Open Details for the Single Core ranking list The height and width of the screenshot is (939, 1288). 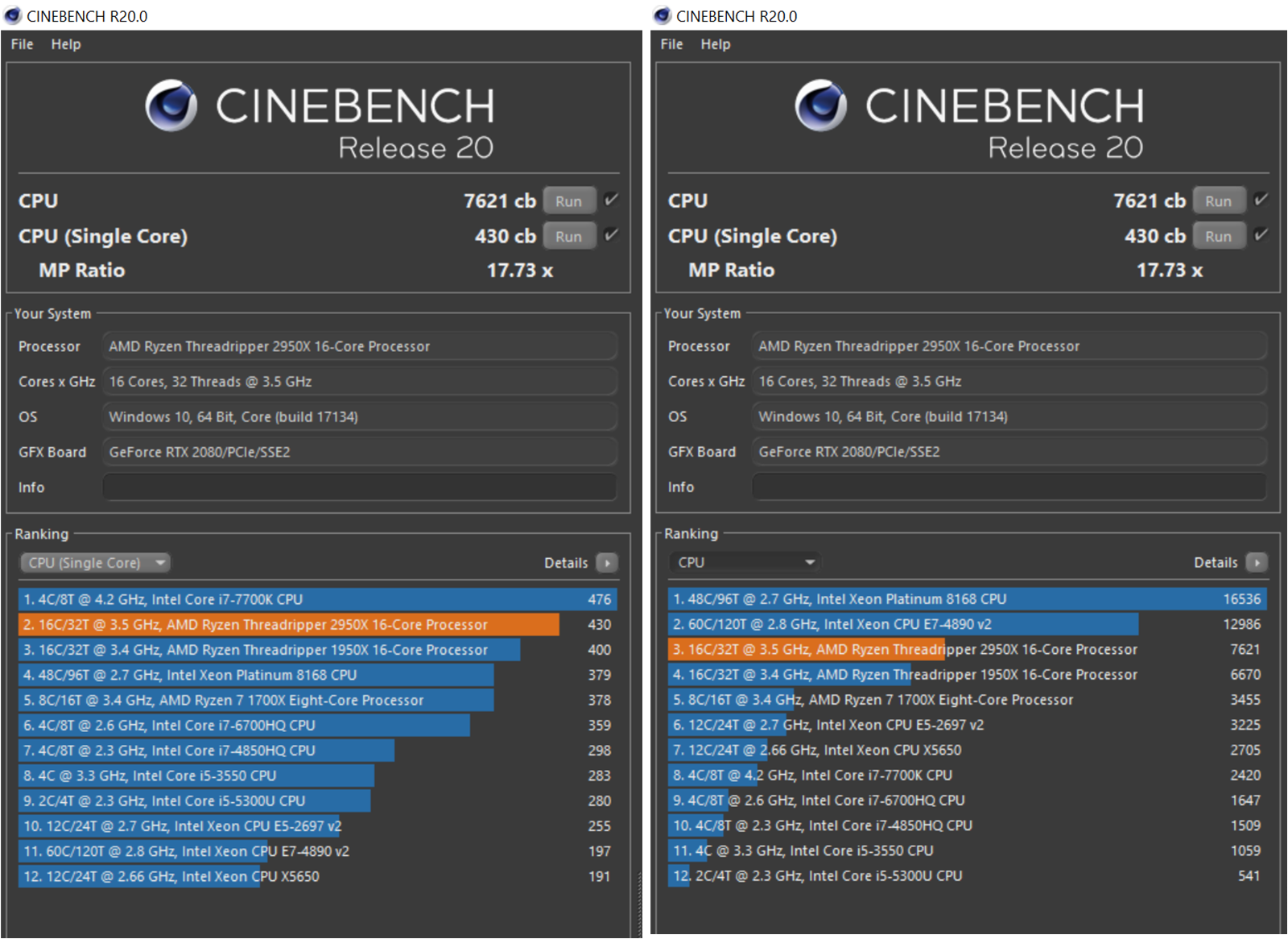coord(607,562)
